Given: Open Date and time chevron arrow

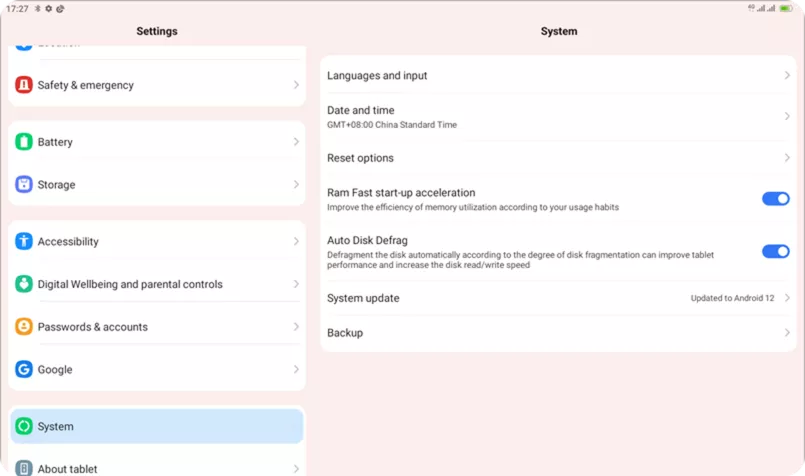Looking at the screenshot, I should click(x=787, y=117).
